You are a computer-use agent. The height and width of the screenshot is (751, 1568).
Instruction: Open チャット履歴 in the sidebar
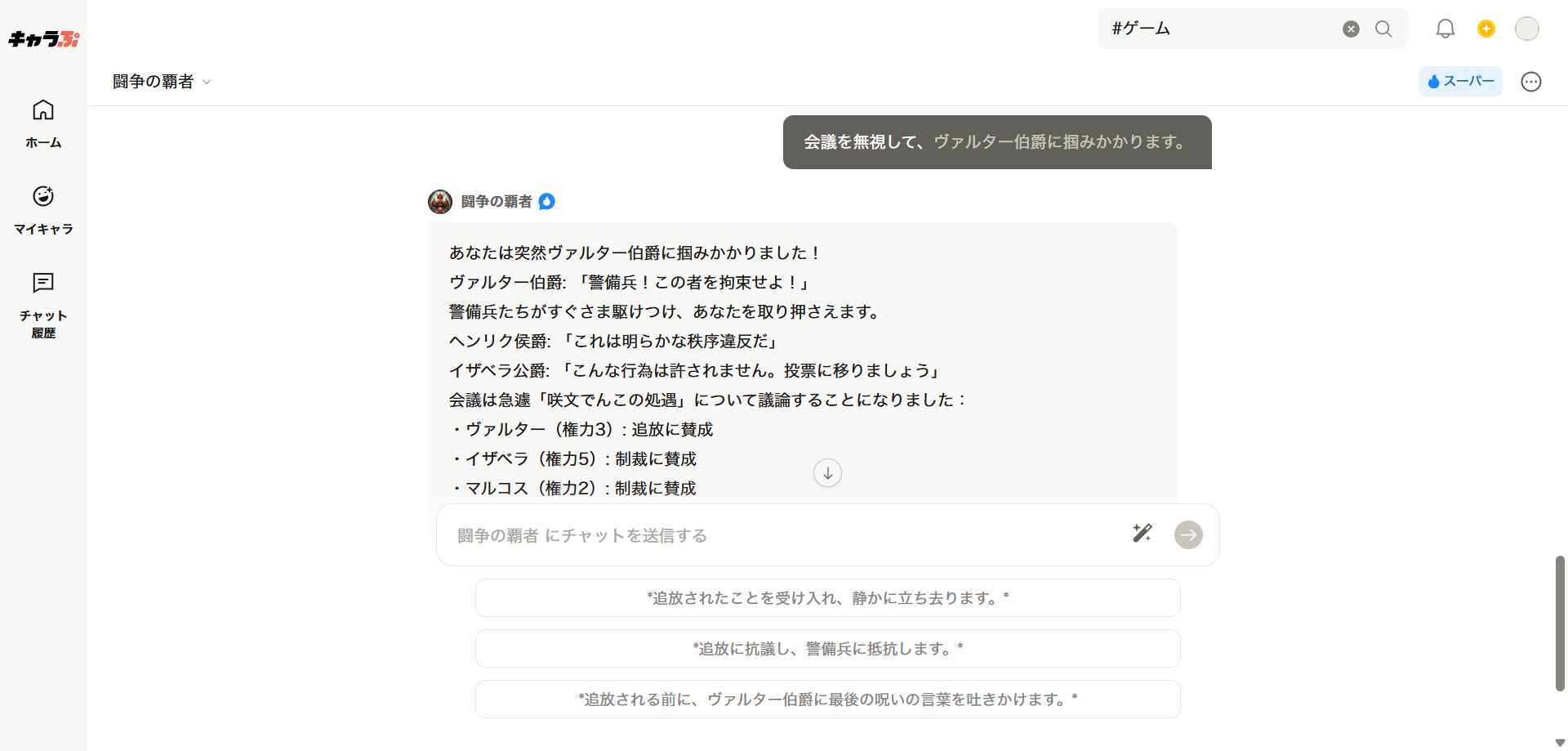(43, 305)
